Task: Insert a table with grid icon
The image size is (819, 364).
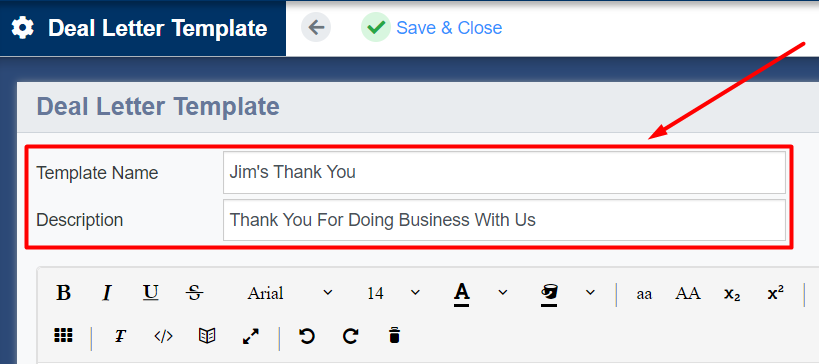Action: coord(63,336)
